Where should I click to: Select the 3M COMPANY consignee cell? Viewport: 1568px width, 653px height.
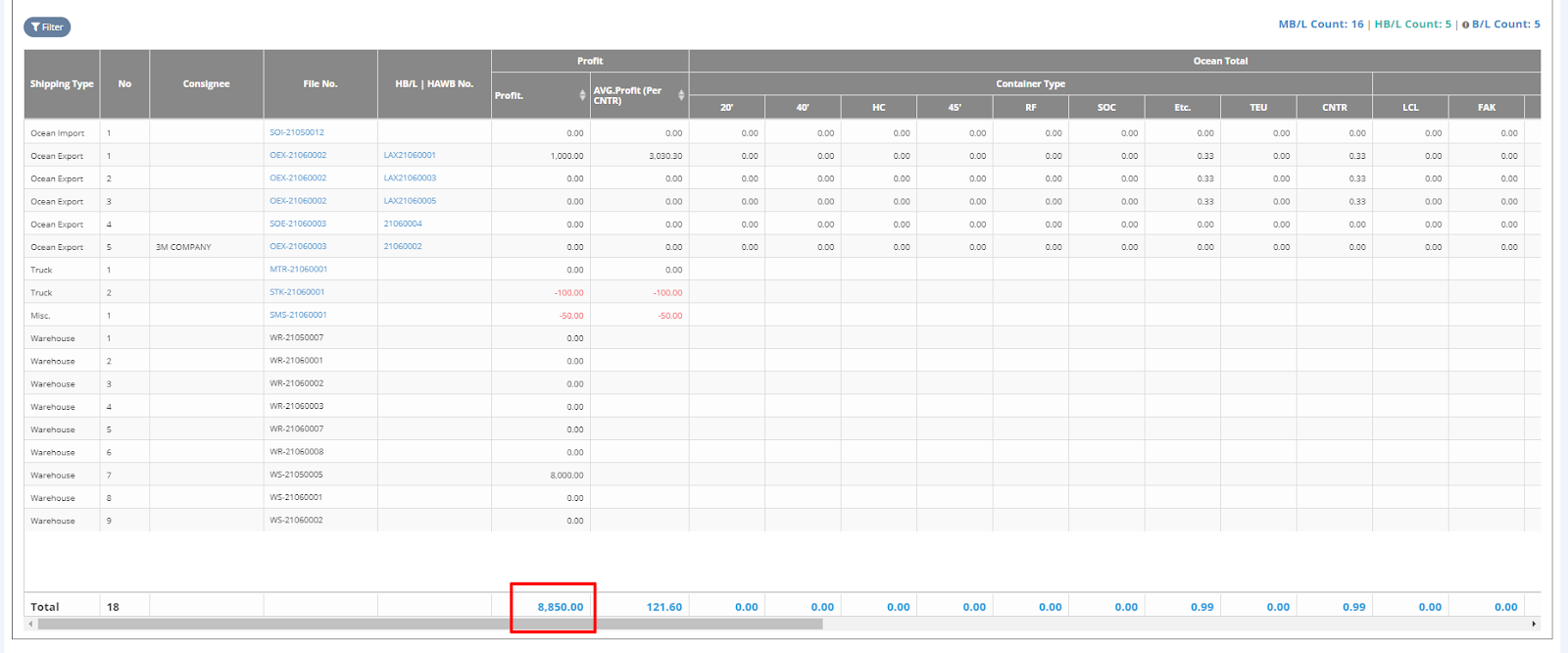[183, 247]
